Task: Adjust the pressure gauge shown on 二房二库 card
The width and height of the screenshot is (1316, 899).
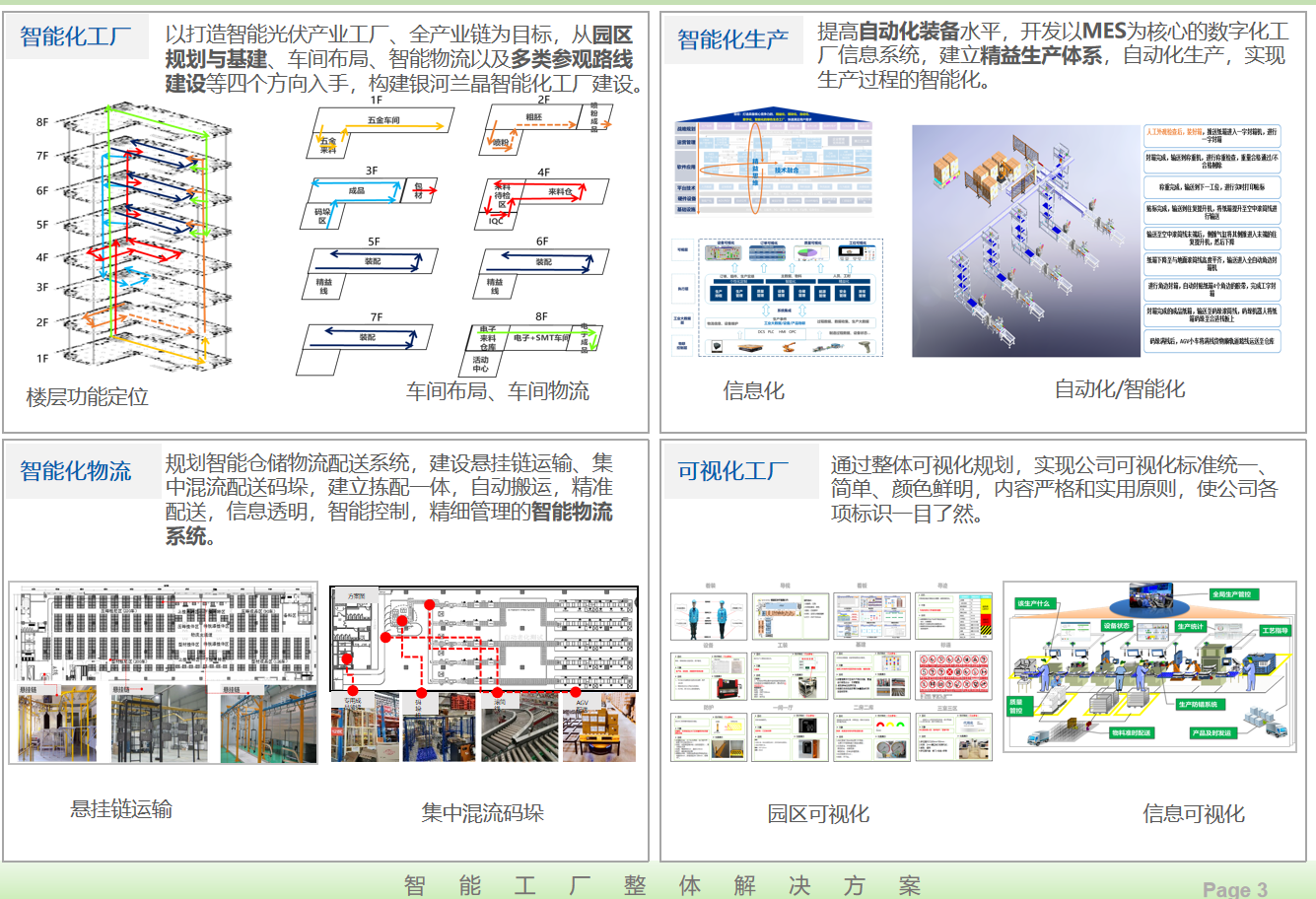Action: point(889,746)
